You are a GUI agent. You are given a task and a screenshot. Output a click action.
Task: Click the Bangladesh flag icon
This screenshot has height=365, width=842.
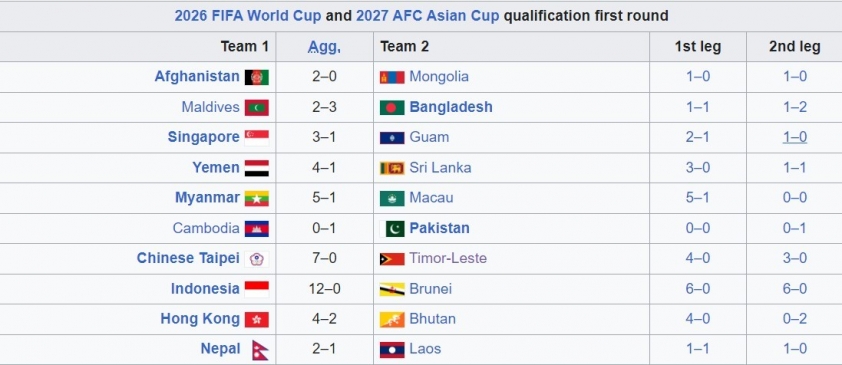point(392,107)
